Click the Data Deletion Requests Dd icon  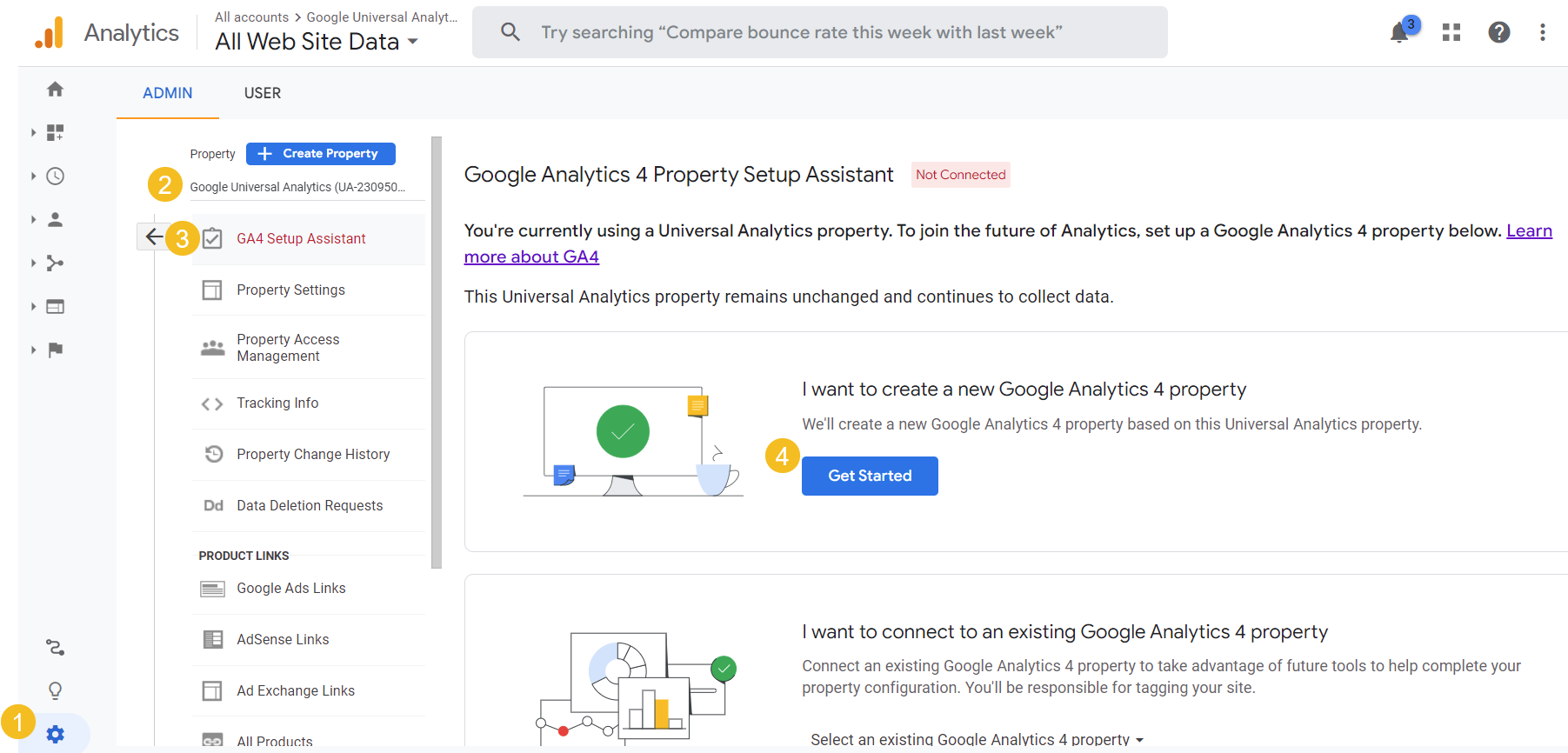[213, 505]
